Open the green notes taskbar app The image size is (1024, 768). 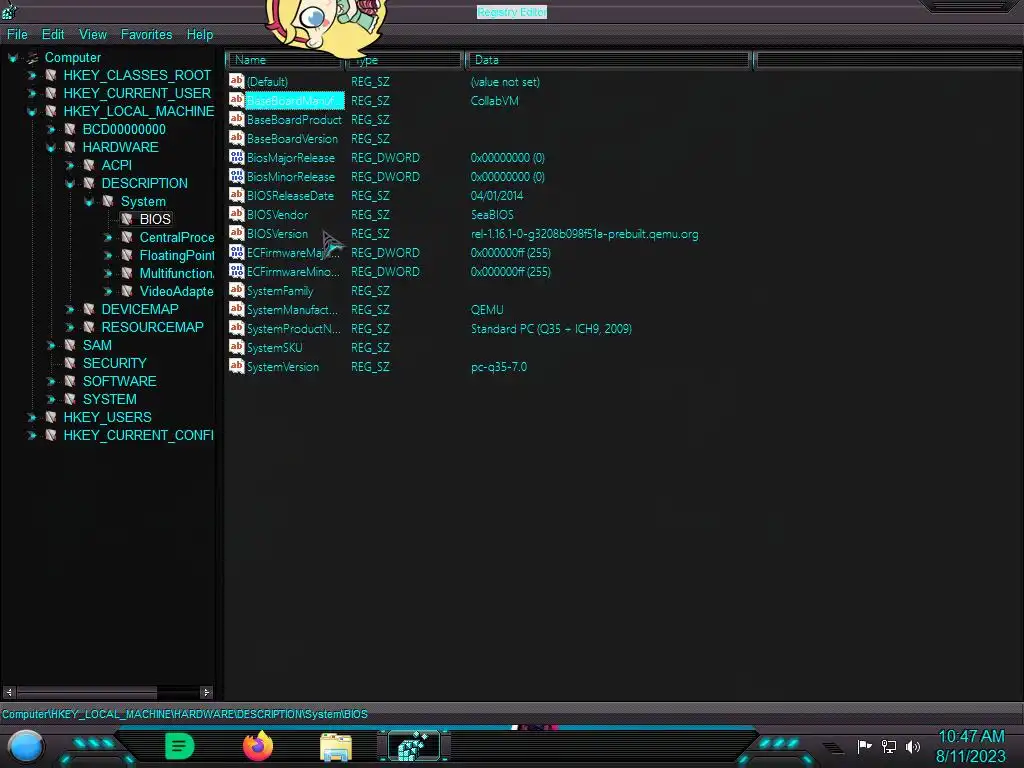pos(179,746)
